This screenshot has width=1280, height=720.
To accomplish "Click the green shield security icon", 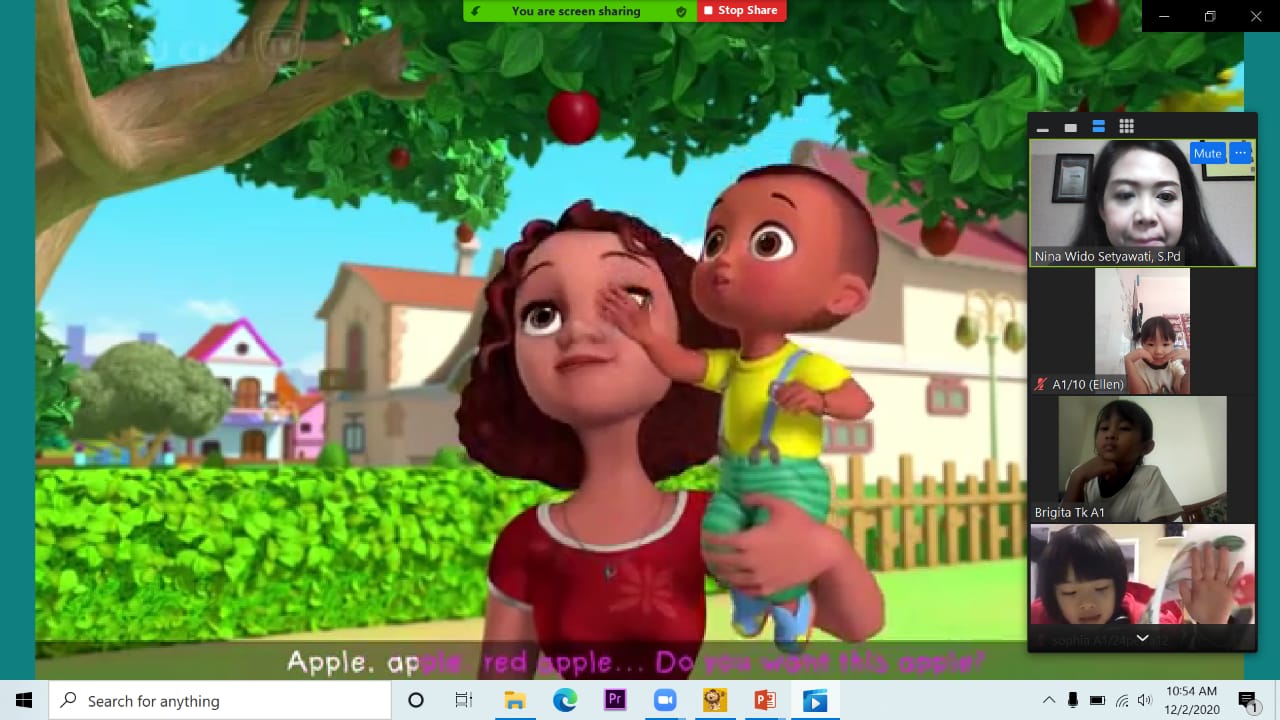I will pyautogui.click(x=681, y=11).
